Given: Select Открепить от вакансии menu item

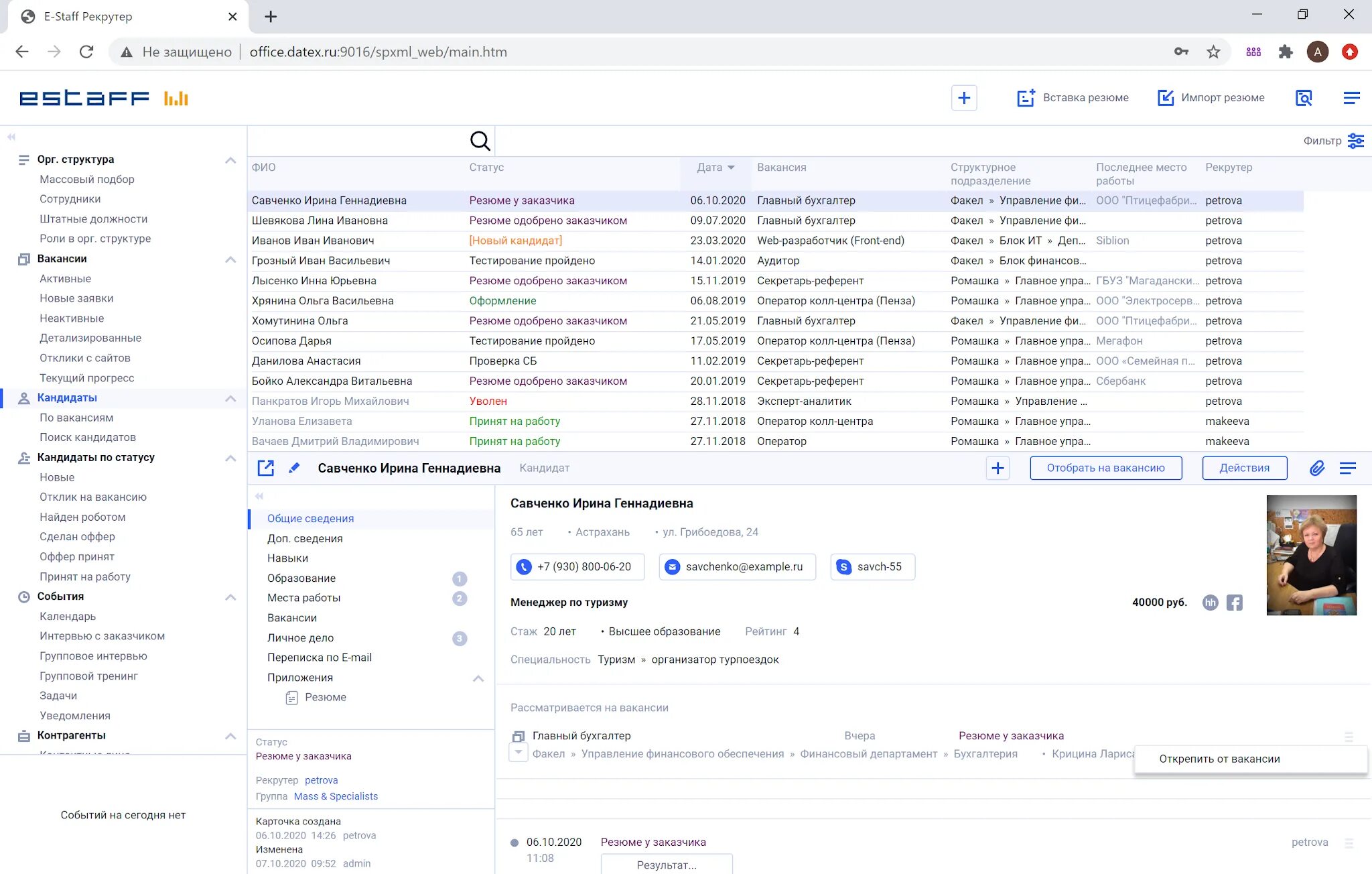Looking at the screenshot, I should (1219, 759).
